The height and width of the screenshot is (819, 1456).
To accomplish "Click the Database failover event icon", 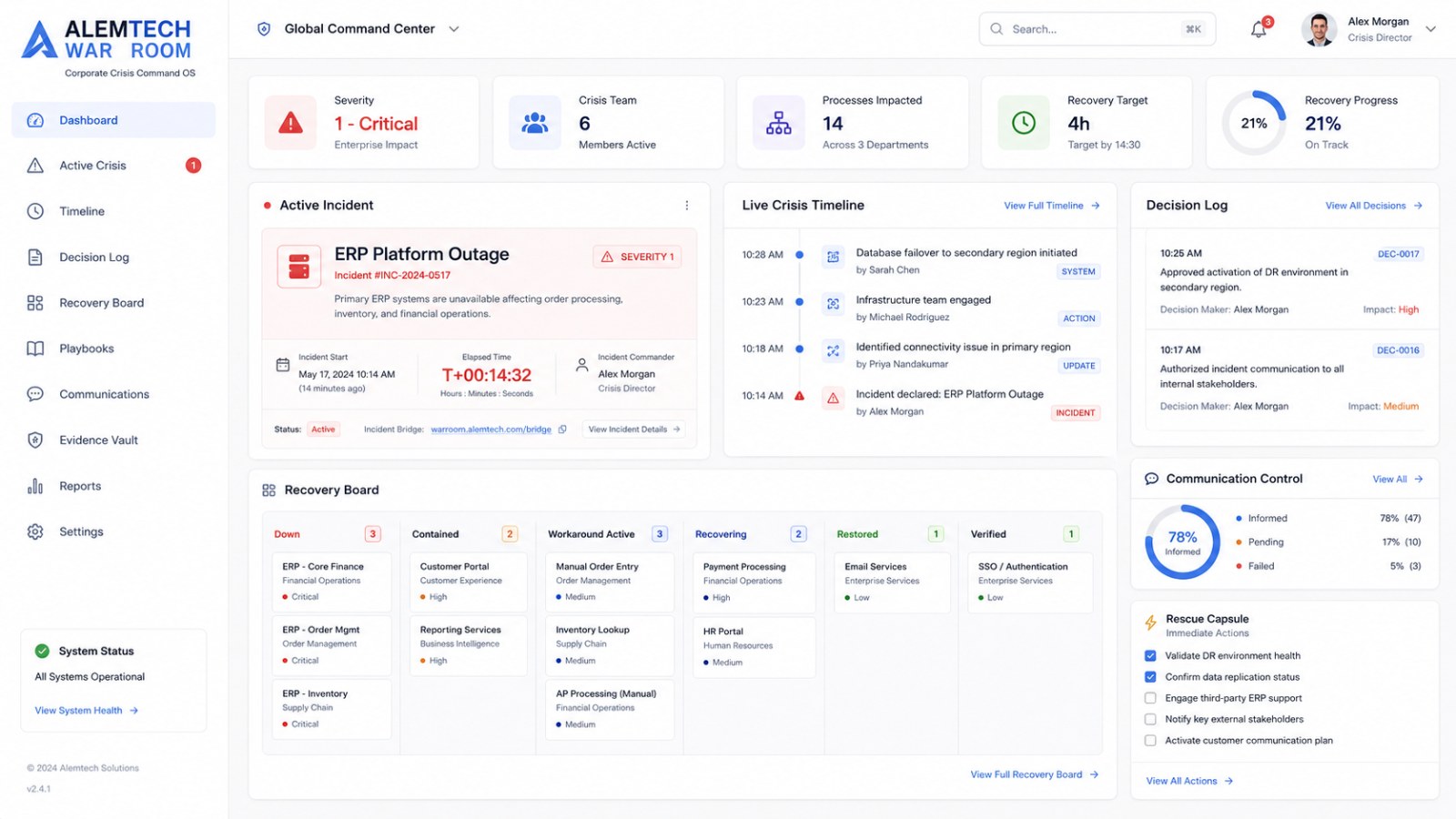I will click(x=833, y=257).
